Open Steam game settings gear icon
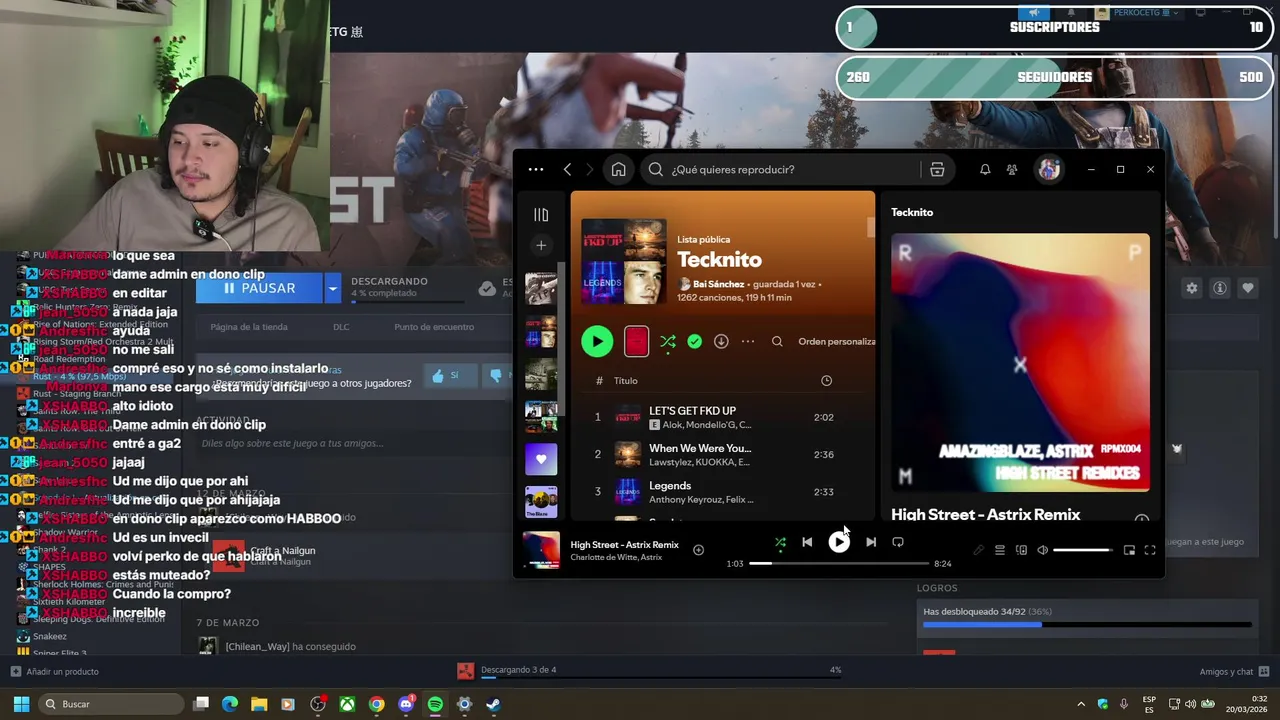 (x=1192, y=288)
